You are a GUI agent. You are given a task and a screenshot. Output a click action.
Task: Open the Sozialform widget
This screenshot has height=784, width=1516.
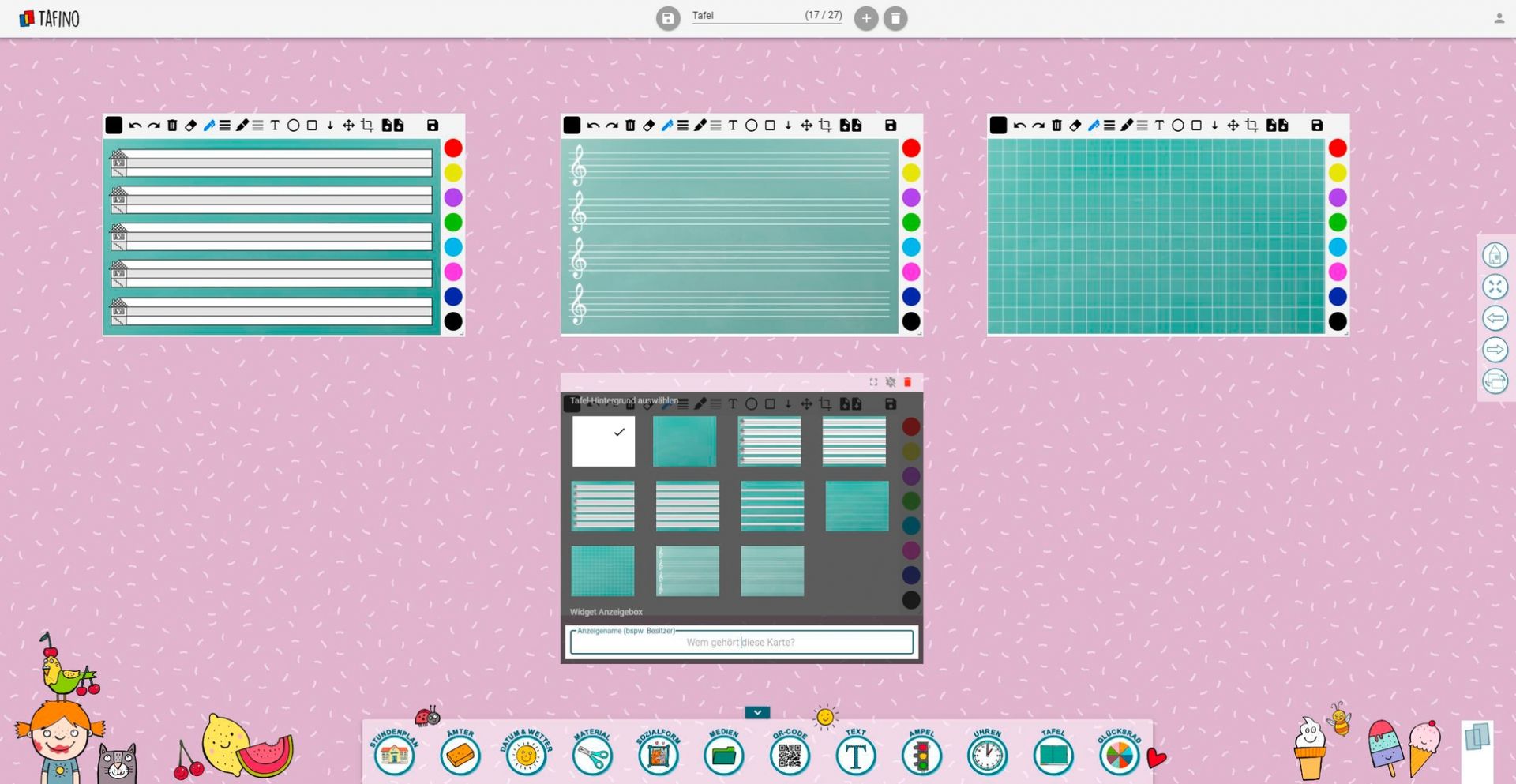click(658, 756)
